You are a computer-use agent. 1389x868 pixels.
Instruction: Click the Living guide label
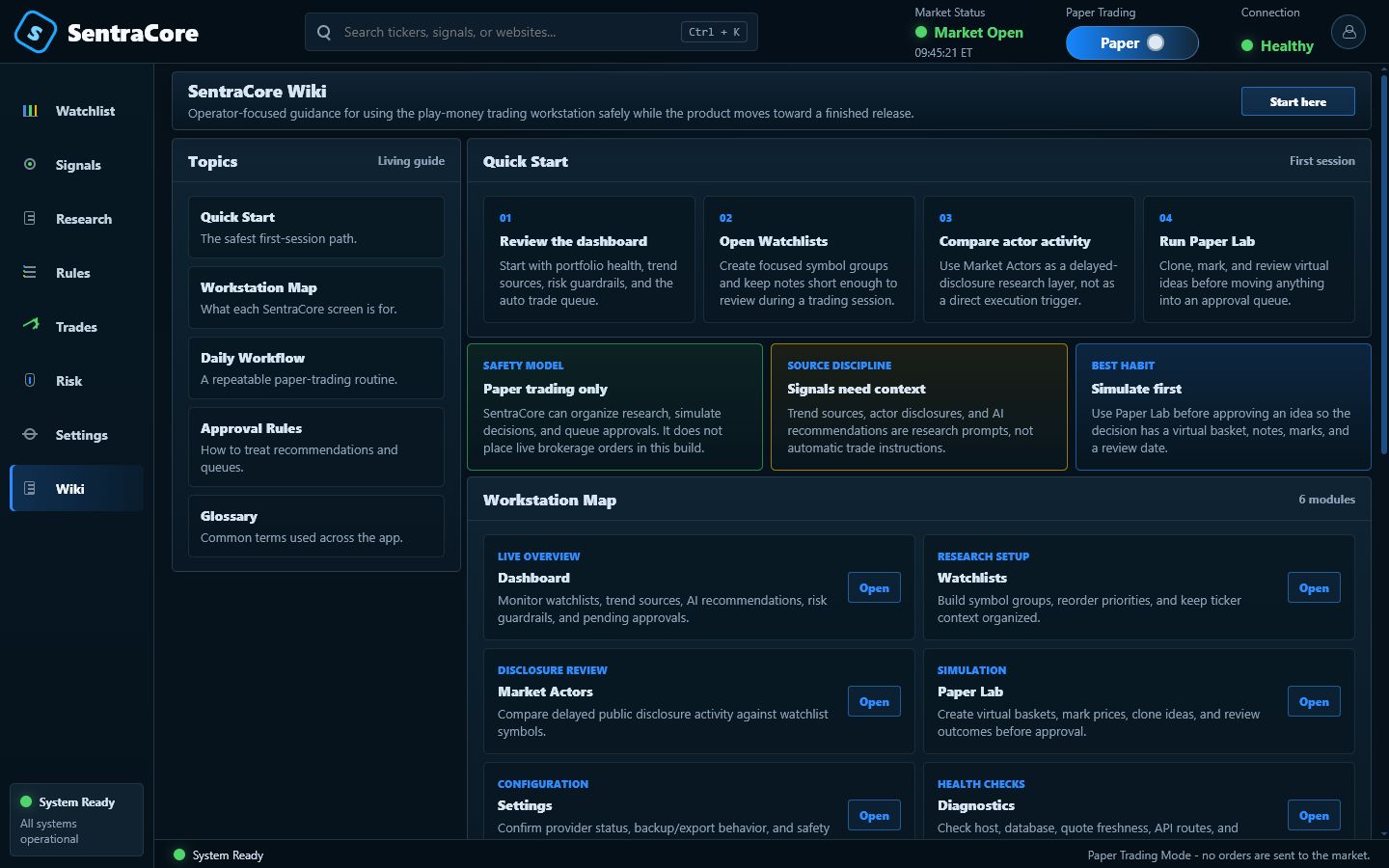(x=411, y=161)
